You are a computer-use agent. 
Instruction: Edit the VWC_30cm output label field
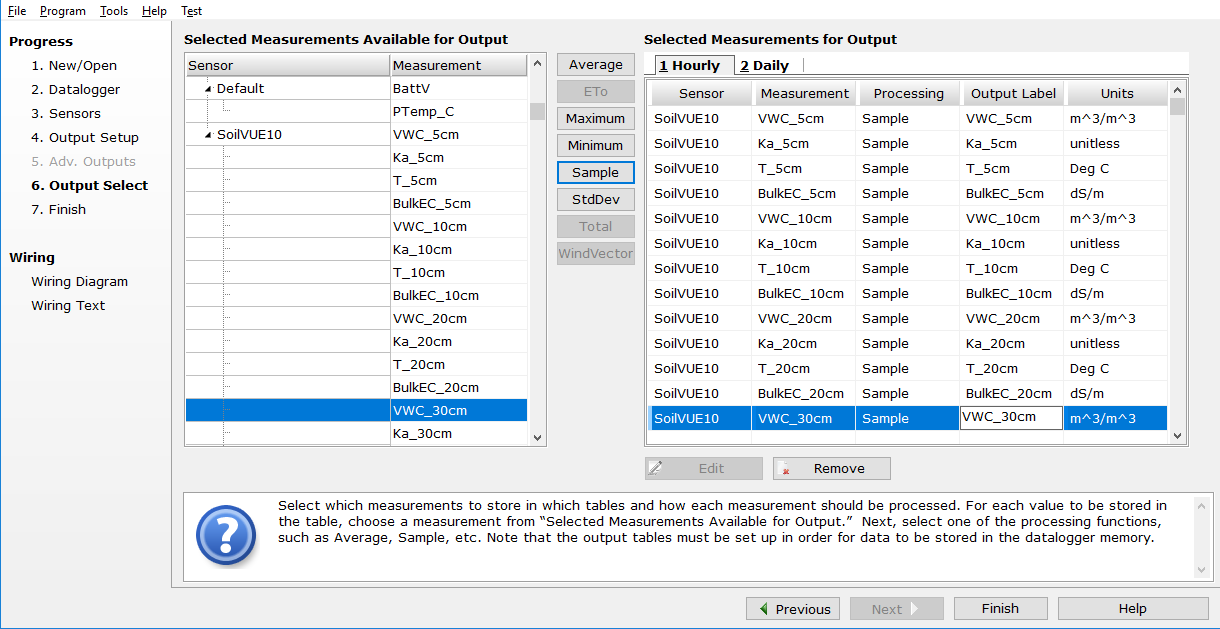pyautogui.click(x=1010, y=418)
